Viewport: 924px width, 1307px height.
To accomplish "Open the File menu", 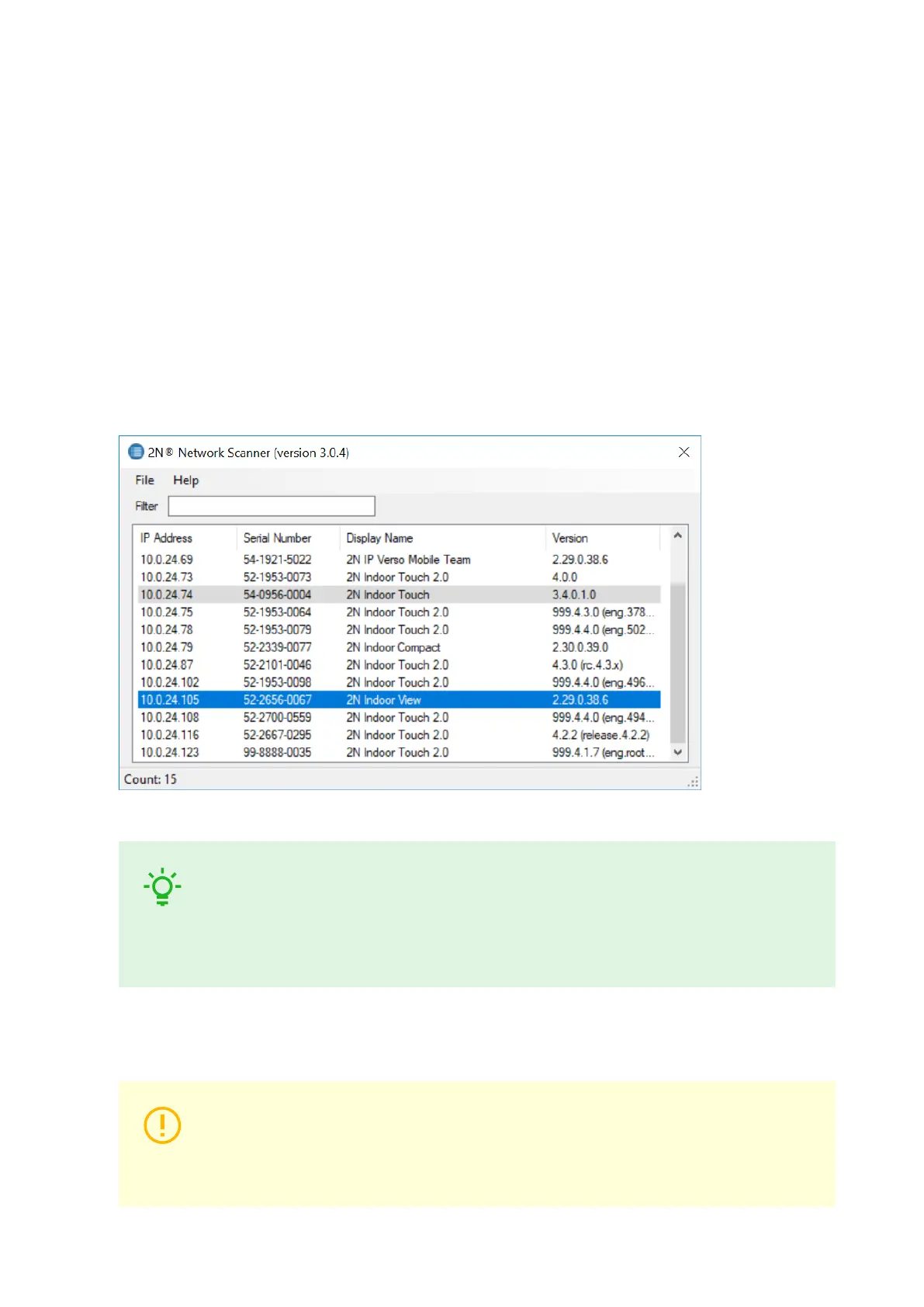I will tap(144, 480).
